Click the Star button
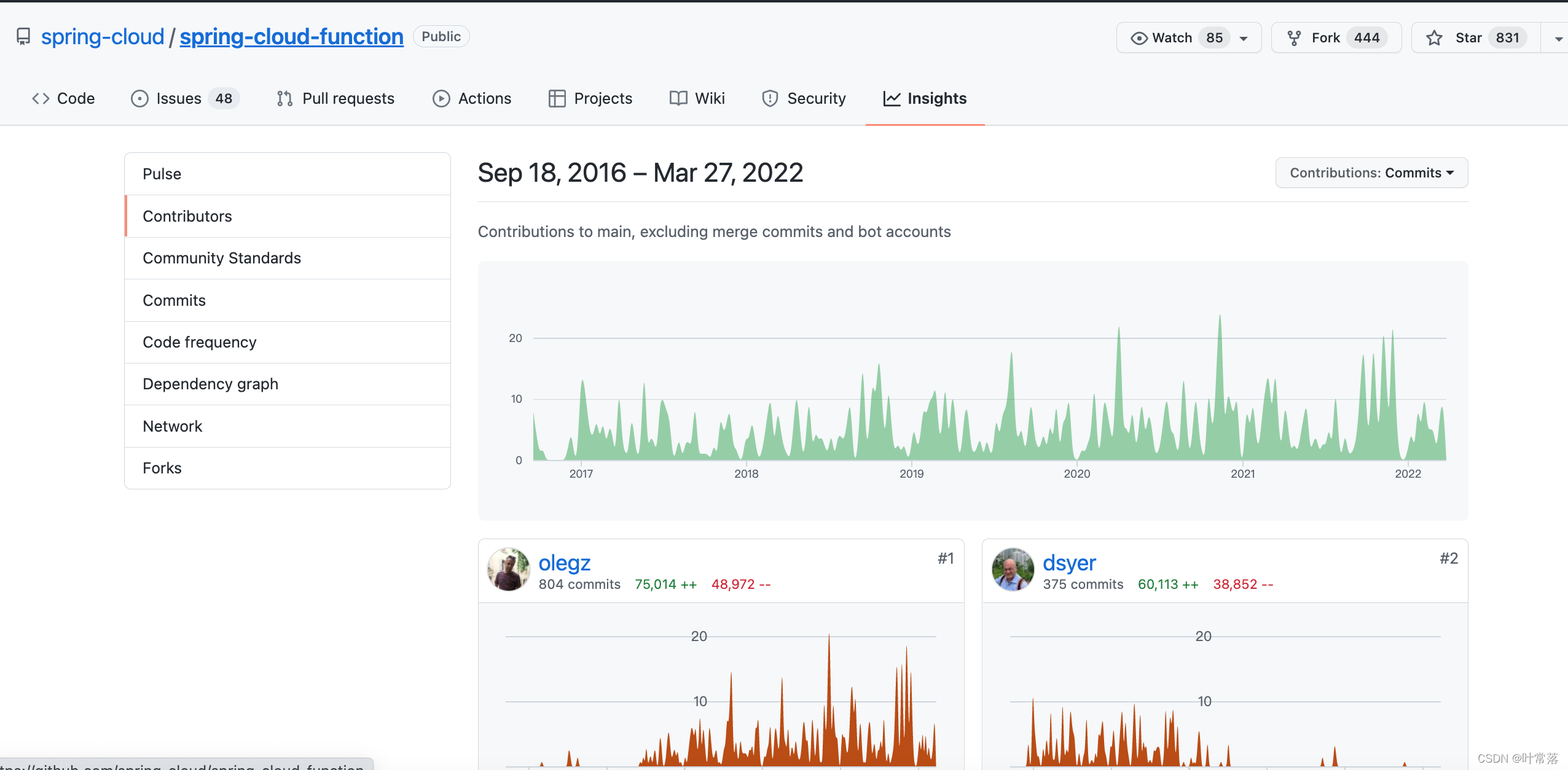The height and width of the screenshot is (770, 1568). (1476, 38)
